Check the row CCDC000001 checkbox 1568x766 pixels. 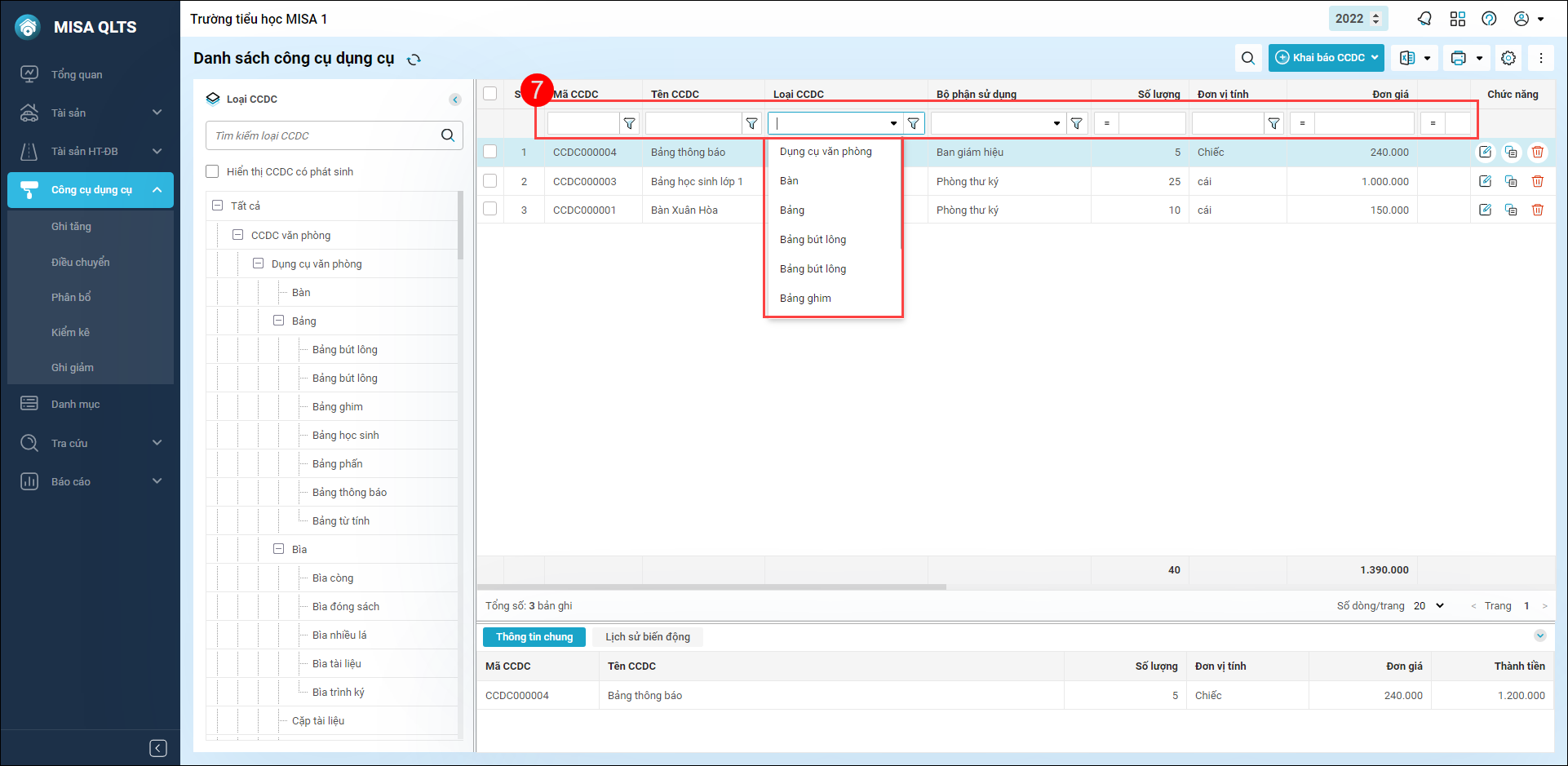point(490,209)
